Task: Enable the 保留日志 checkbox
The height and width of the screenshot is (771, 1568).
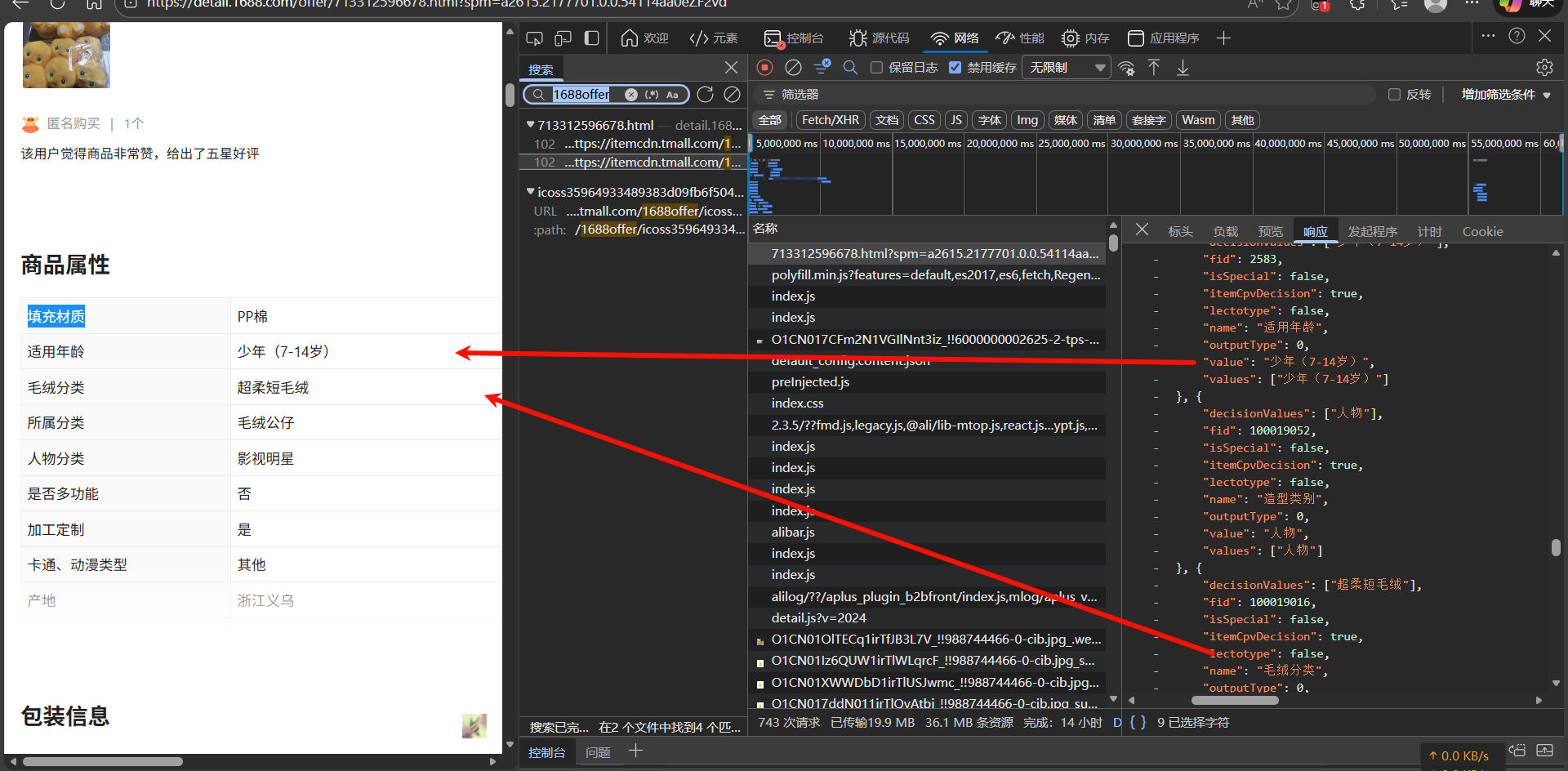Action: pos(877,68)
